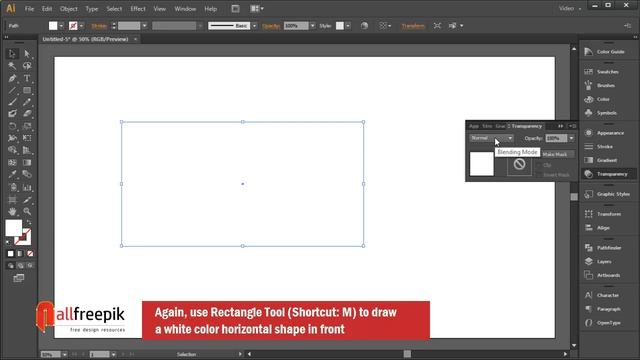Set paint mode to Gradient
This screenshot has width=640, height=360.
tap(20, 253)
